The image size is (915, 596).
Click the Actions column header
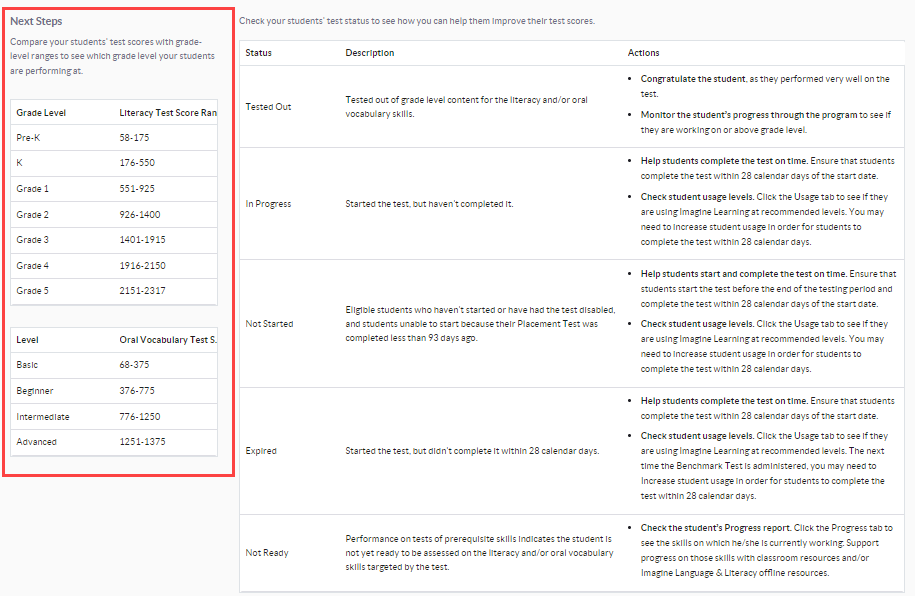(x=643, y=53)
